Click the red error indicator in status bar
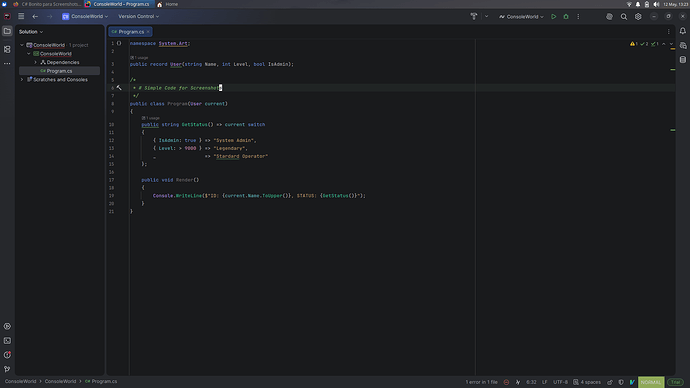 click(506, 382)
